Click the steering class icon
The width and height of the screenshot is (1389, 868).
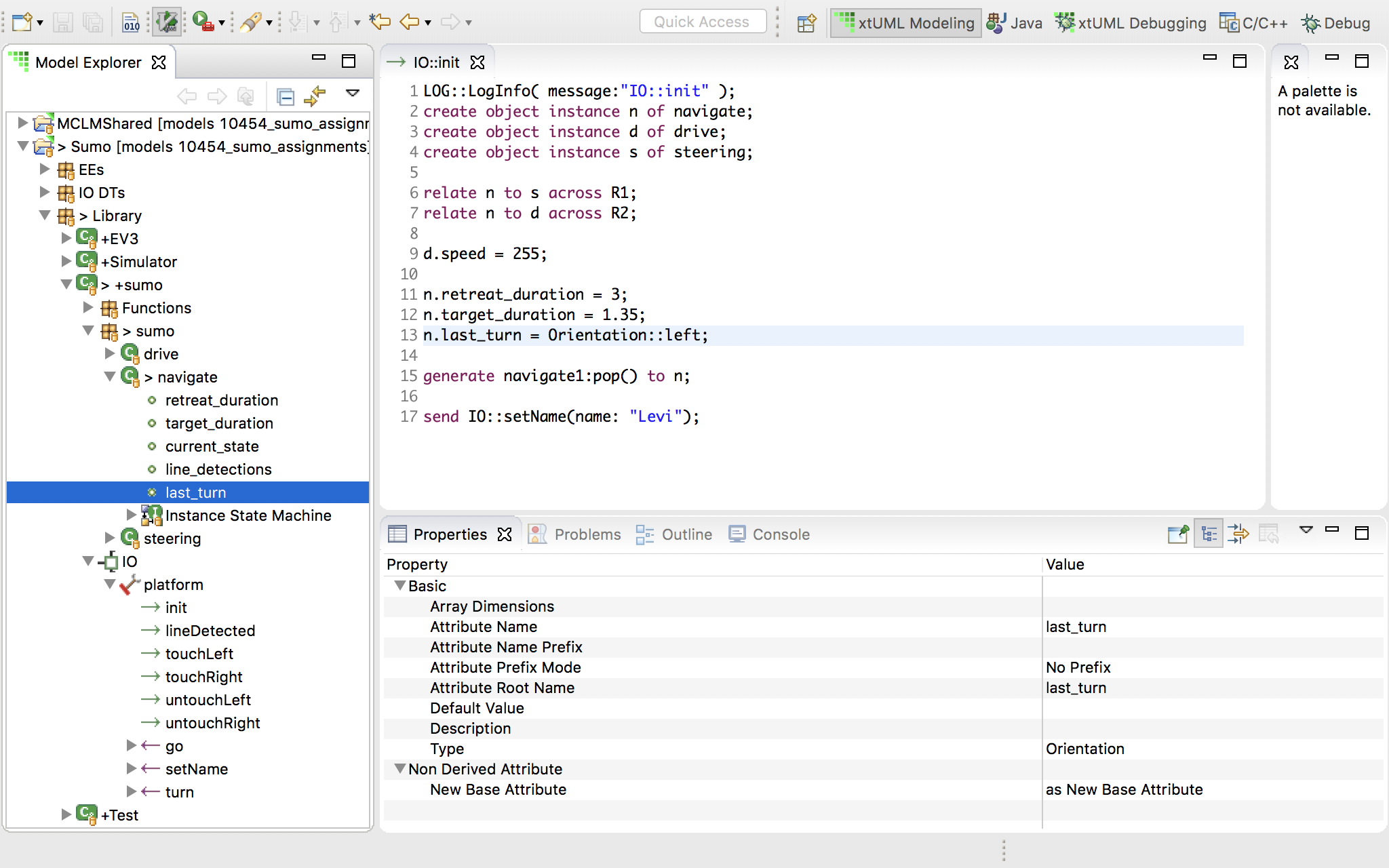tap(130, 538)
